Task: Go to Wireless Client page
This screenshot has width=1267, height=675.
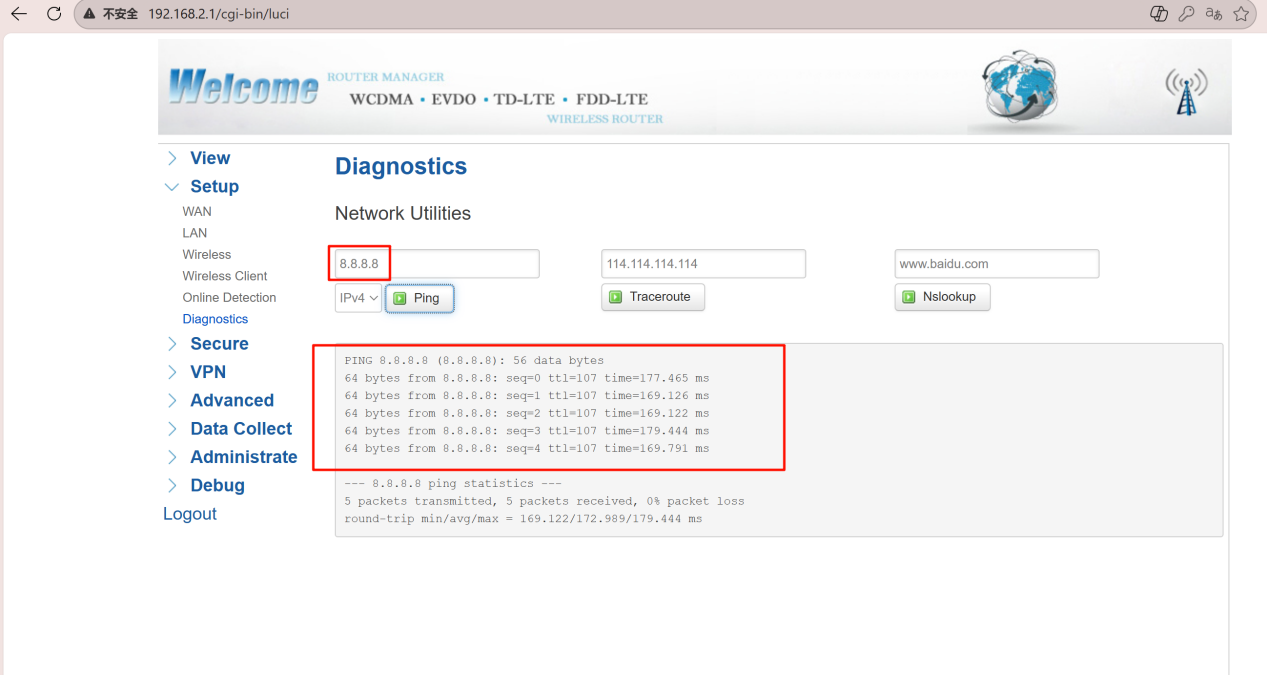Action: pyautogui.click(x=225, y=276)
